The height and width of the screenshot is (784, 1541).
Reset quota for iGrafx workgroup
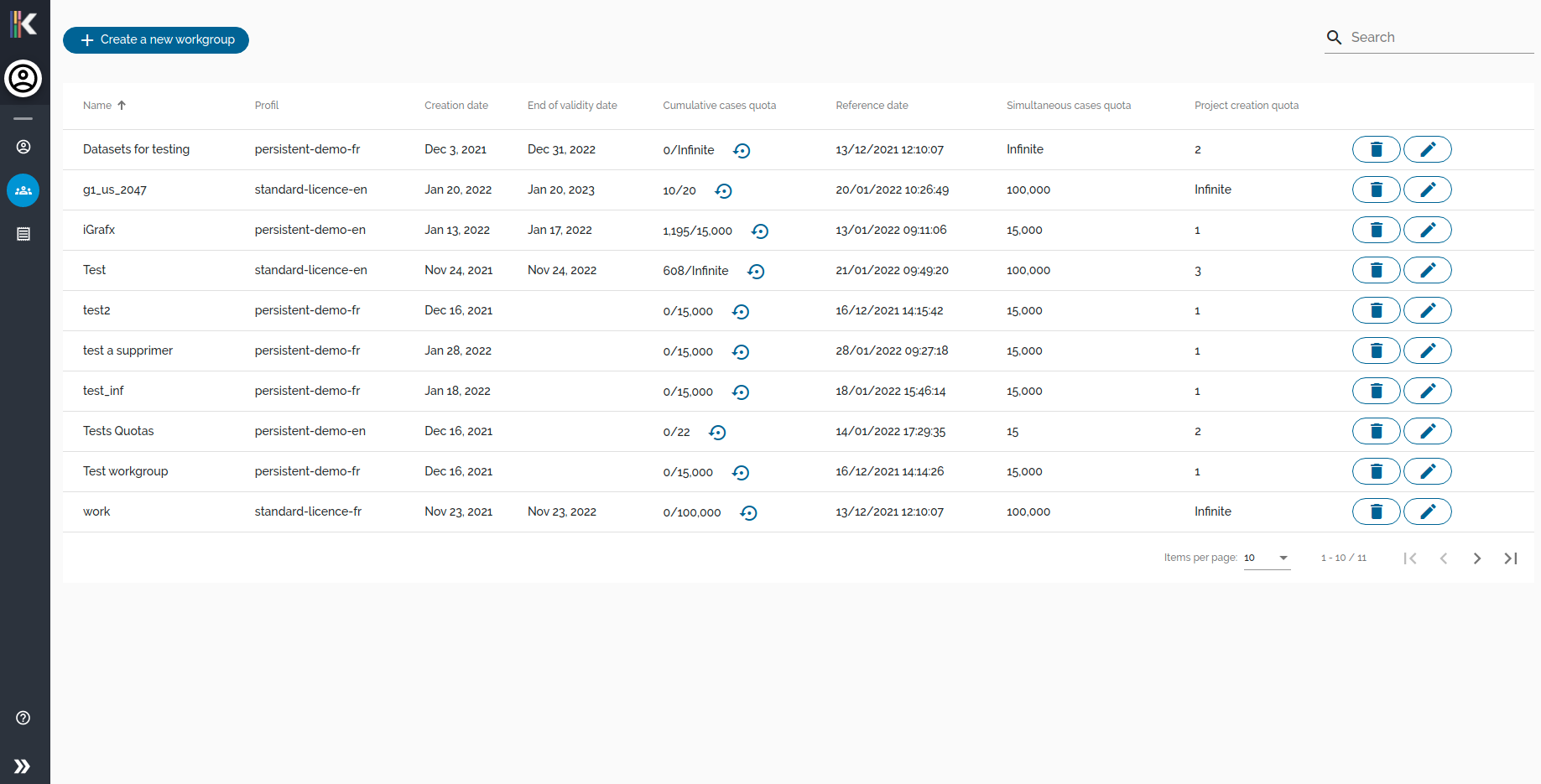760,231
